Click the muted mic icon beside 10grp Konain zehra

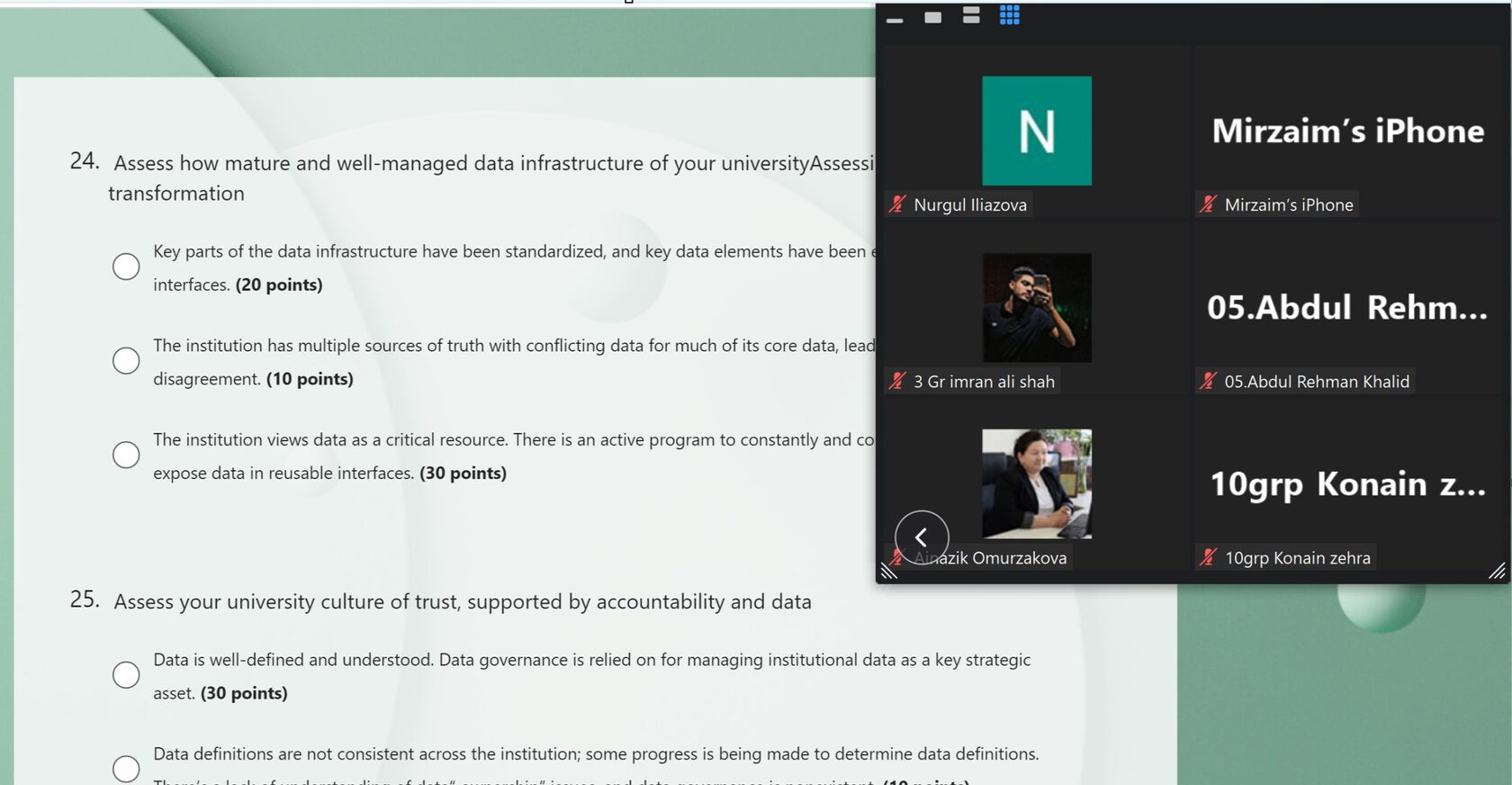[1208, 557]
